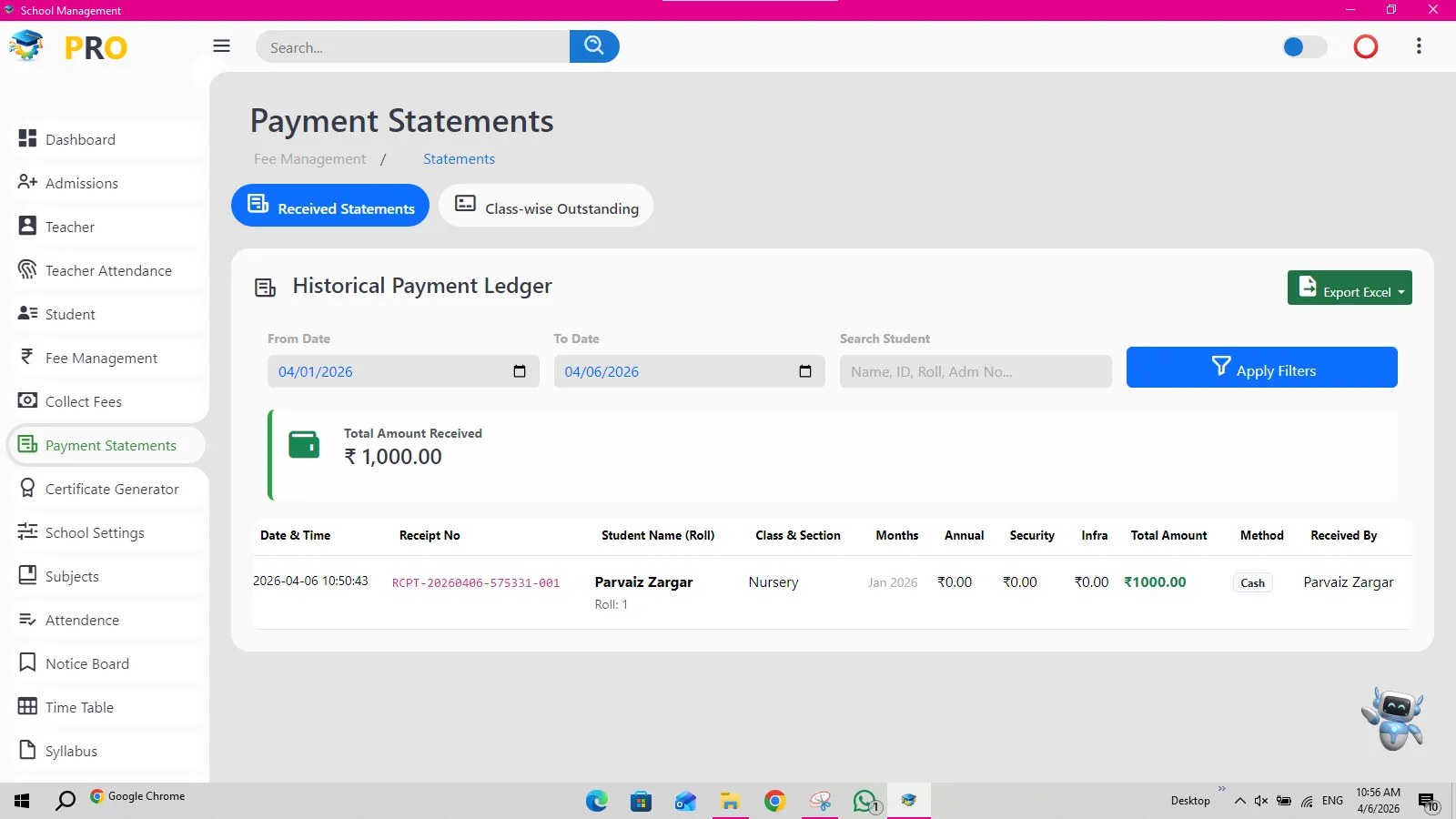This screenshot has width=1456, height=819.
Task: Click the Time Table grid icon
Action: [27, 706]
